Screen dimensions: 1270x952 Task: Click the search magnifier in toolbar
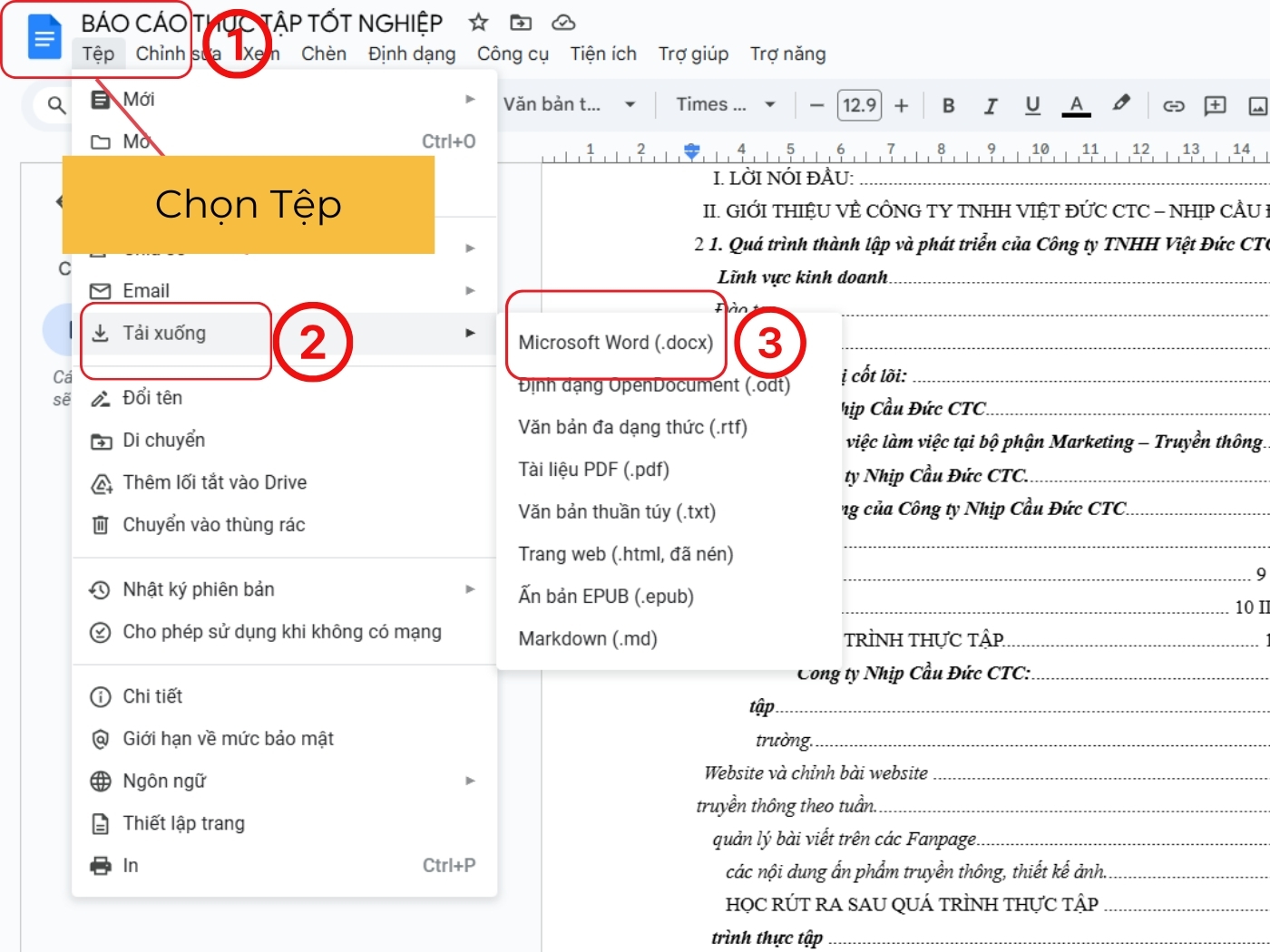pos(56,105)
